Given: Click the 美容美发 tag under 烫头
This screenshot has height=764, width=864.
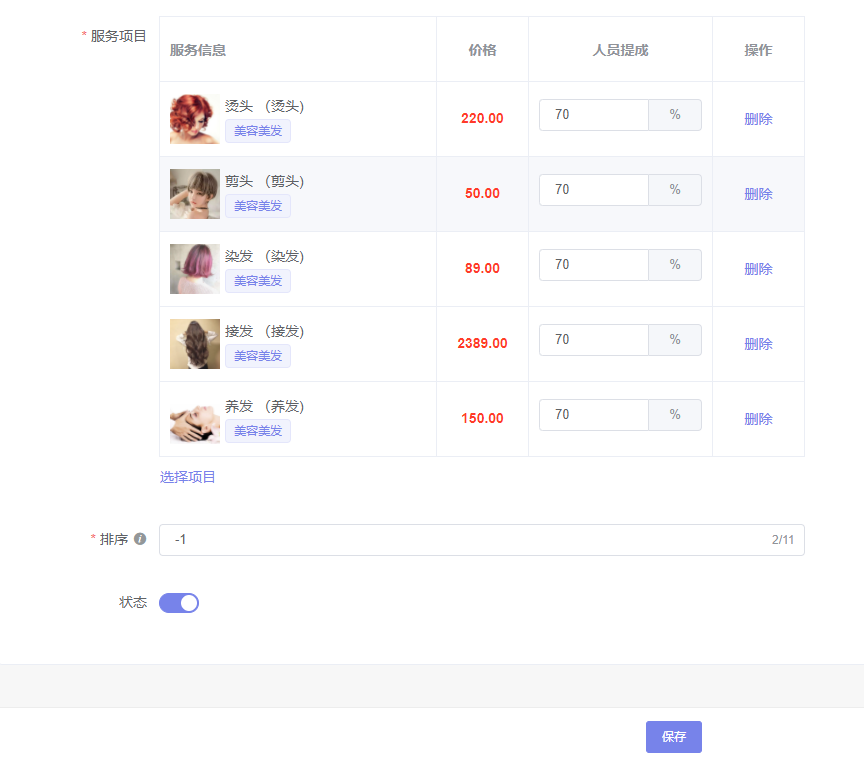Looking at the screenshot, I should coord(258,131).
